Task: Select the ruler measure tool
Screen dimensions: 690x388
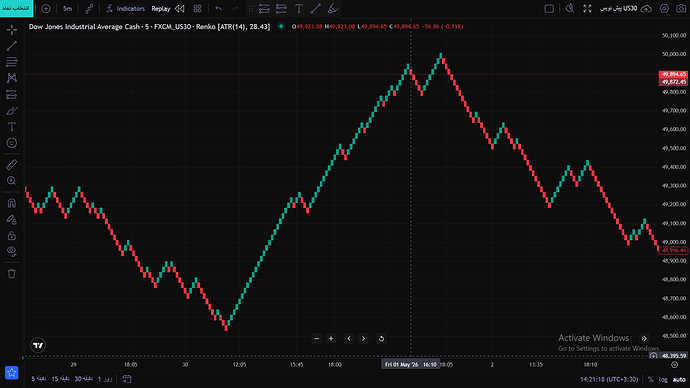Action: tap(12, 165)
